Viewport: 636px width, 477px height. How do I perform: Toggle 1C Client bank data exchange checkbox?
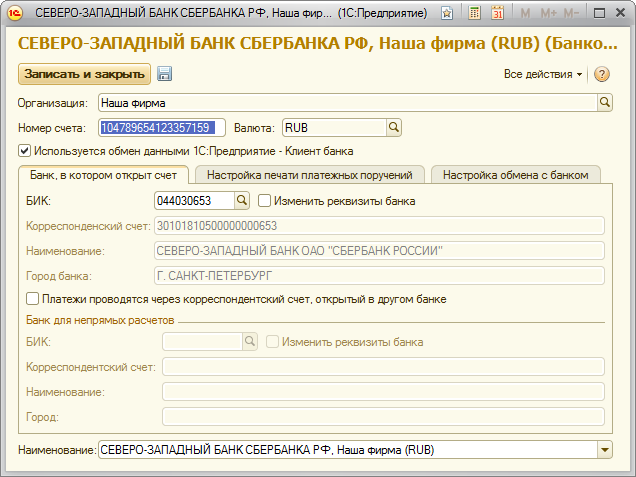24,151
